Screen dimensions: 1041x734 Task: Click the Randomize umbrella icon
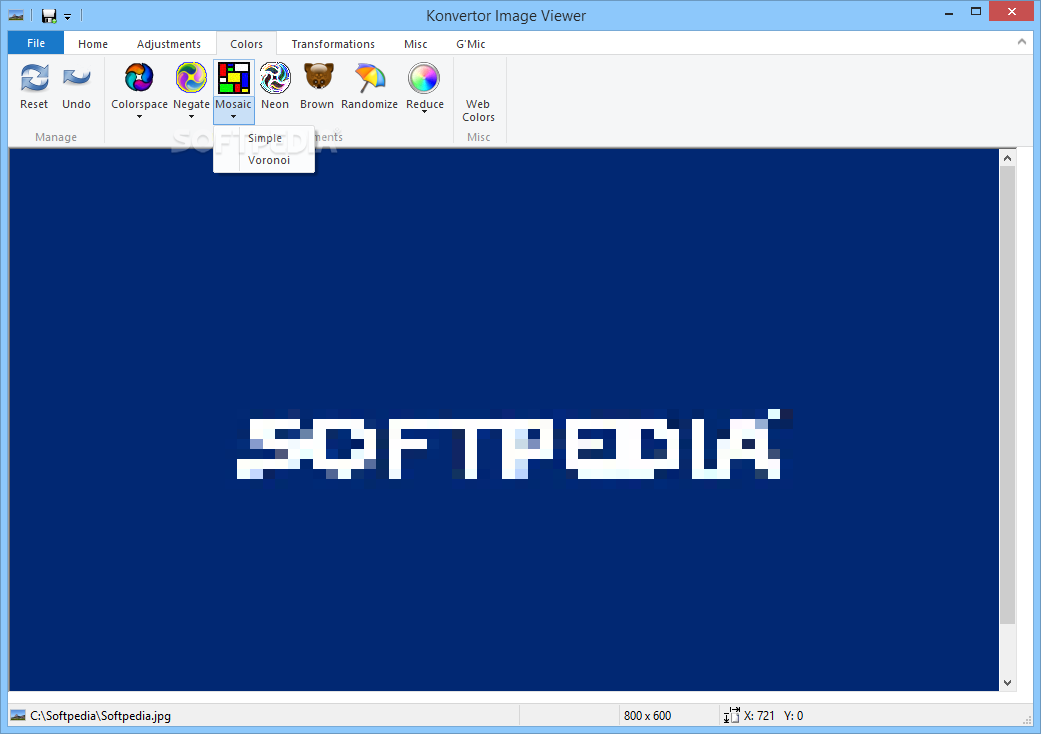pos(370,78)
